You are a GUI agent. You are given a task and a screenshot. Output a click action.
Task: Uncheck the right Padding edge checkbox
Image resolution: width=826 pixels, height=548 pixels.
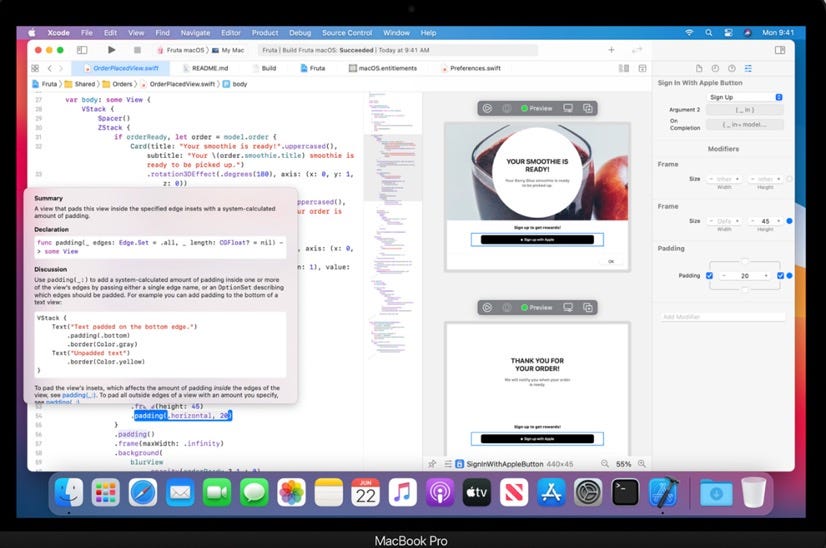click(x=780, y=276)
